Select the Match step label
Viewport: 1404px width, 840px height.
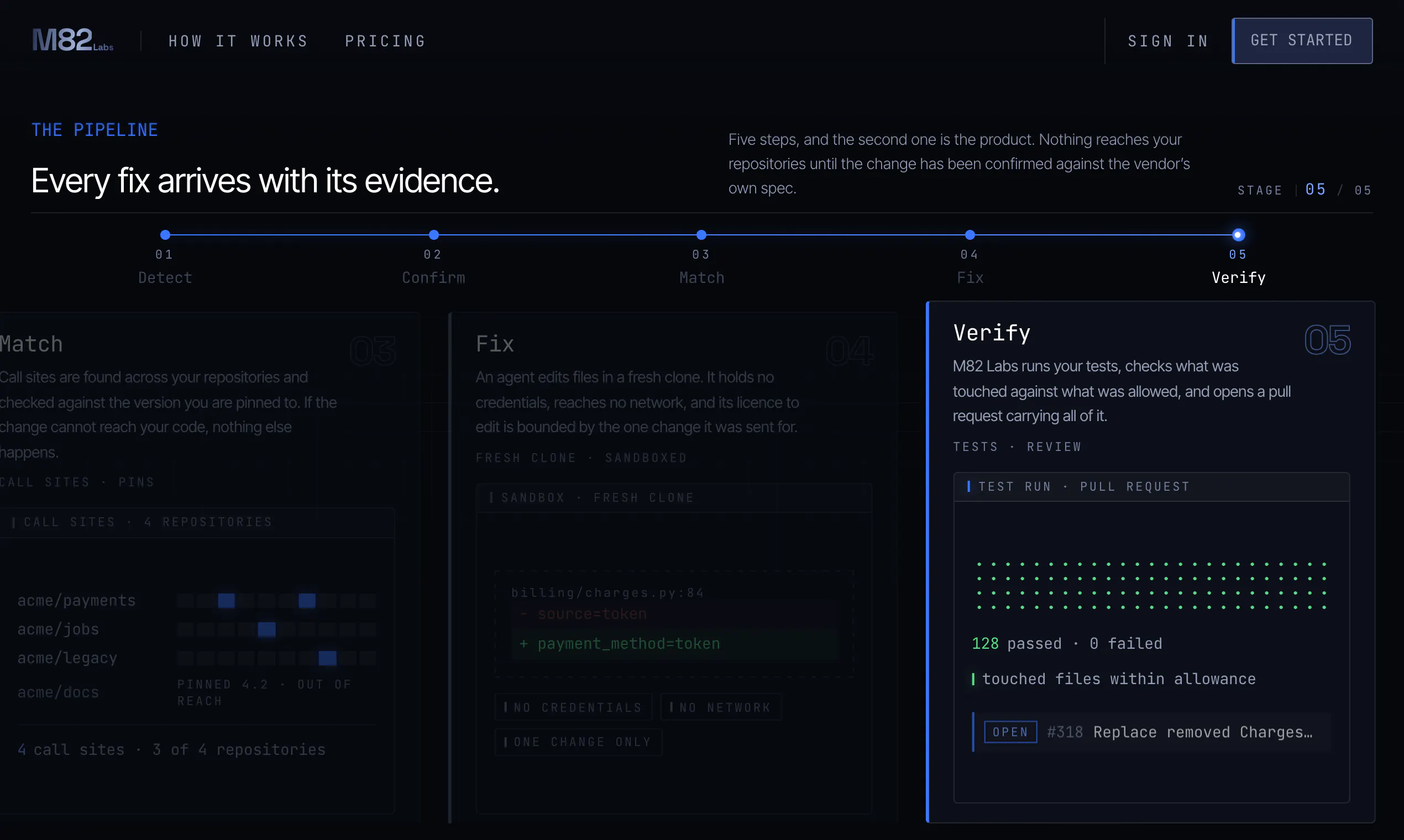pos(701,277)
